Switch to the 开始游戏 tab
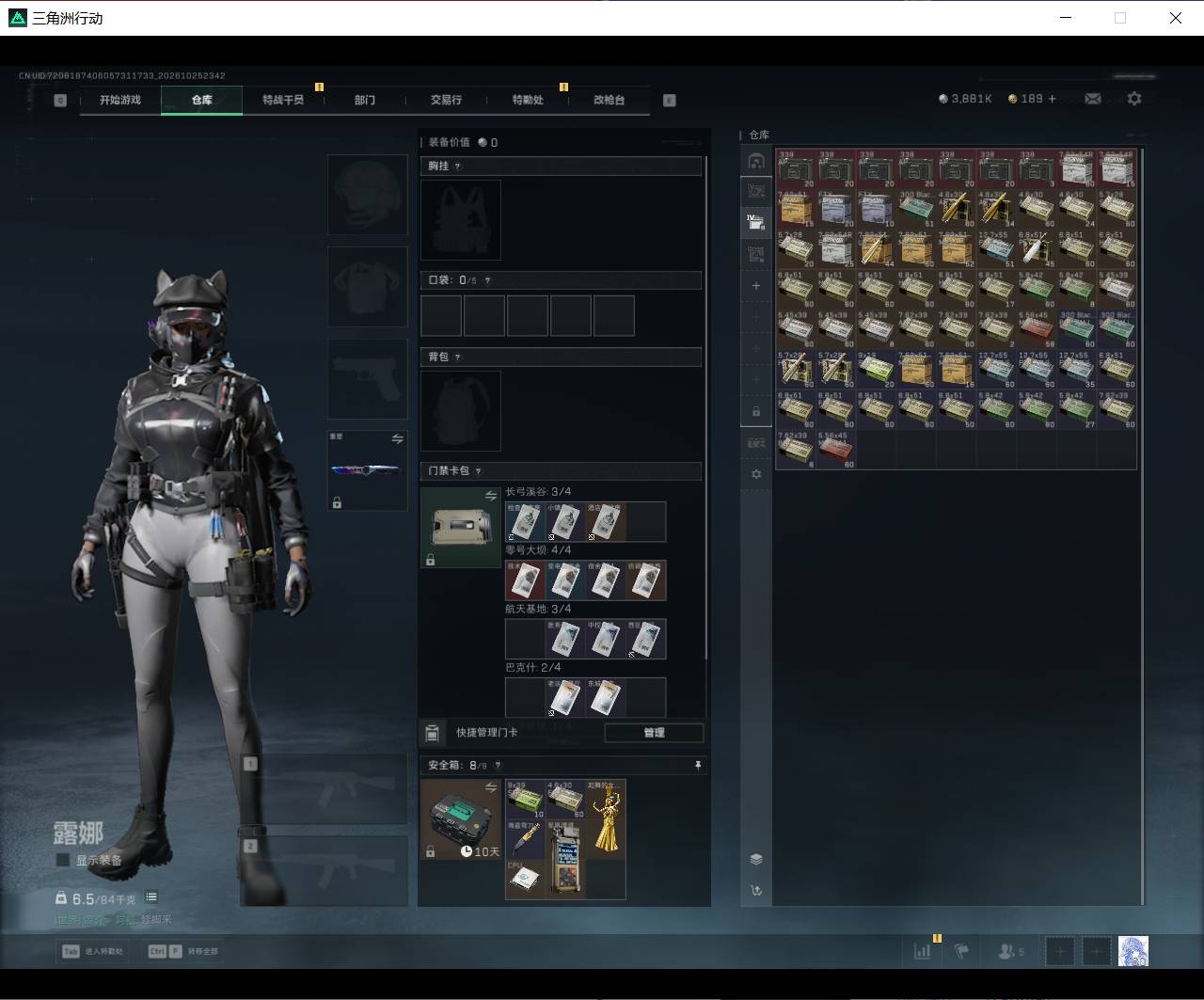Screen dimensions: 1204x1000 click(x=120, y=100)
